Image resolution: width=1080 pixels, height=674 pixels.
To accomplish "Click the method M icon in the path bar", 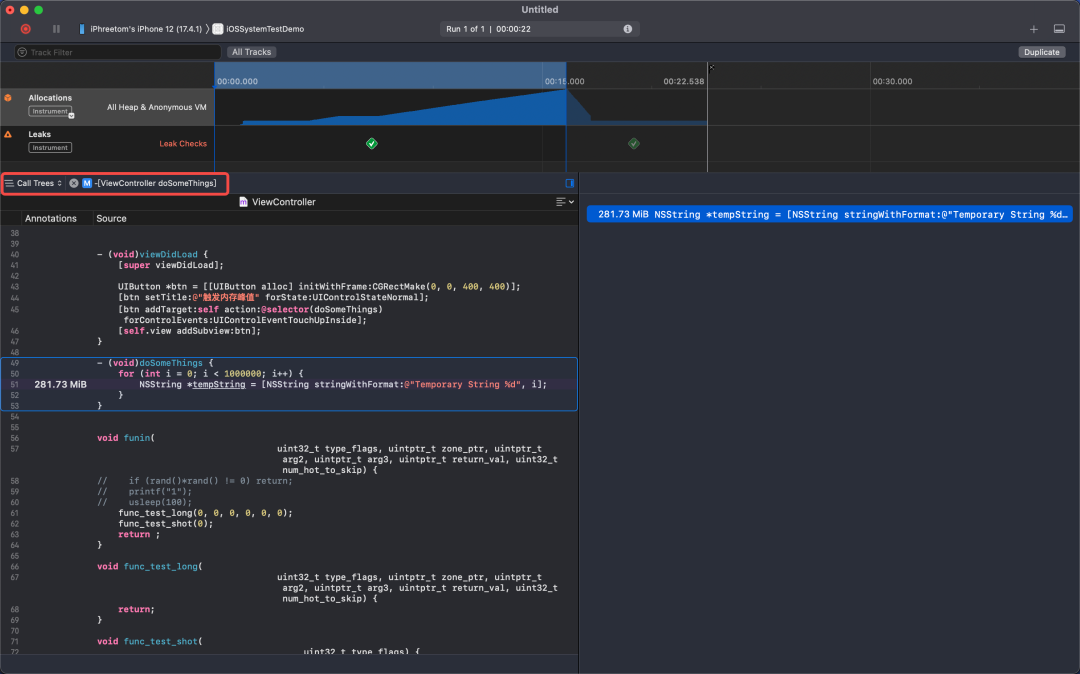I will [x=87, y=183].
